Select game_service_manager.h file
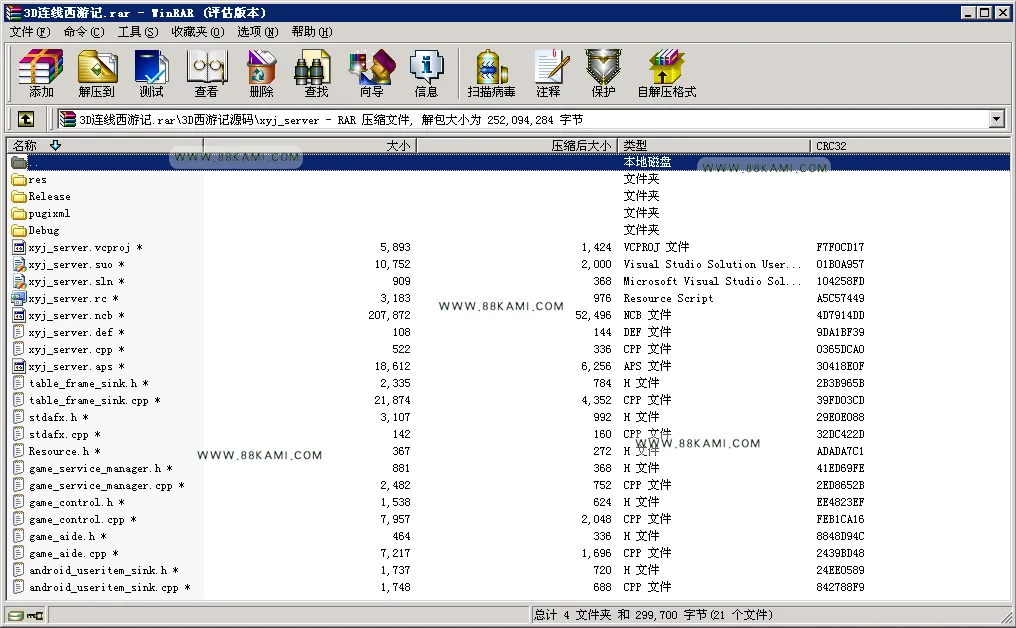 click(x=95, y=469)
